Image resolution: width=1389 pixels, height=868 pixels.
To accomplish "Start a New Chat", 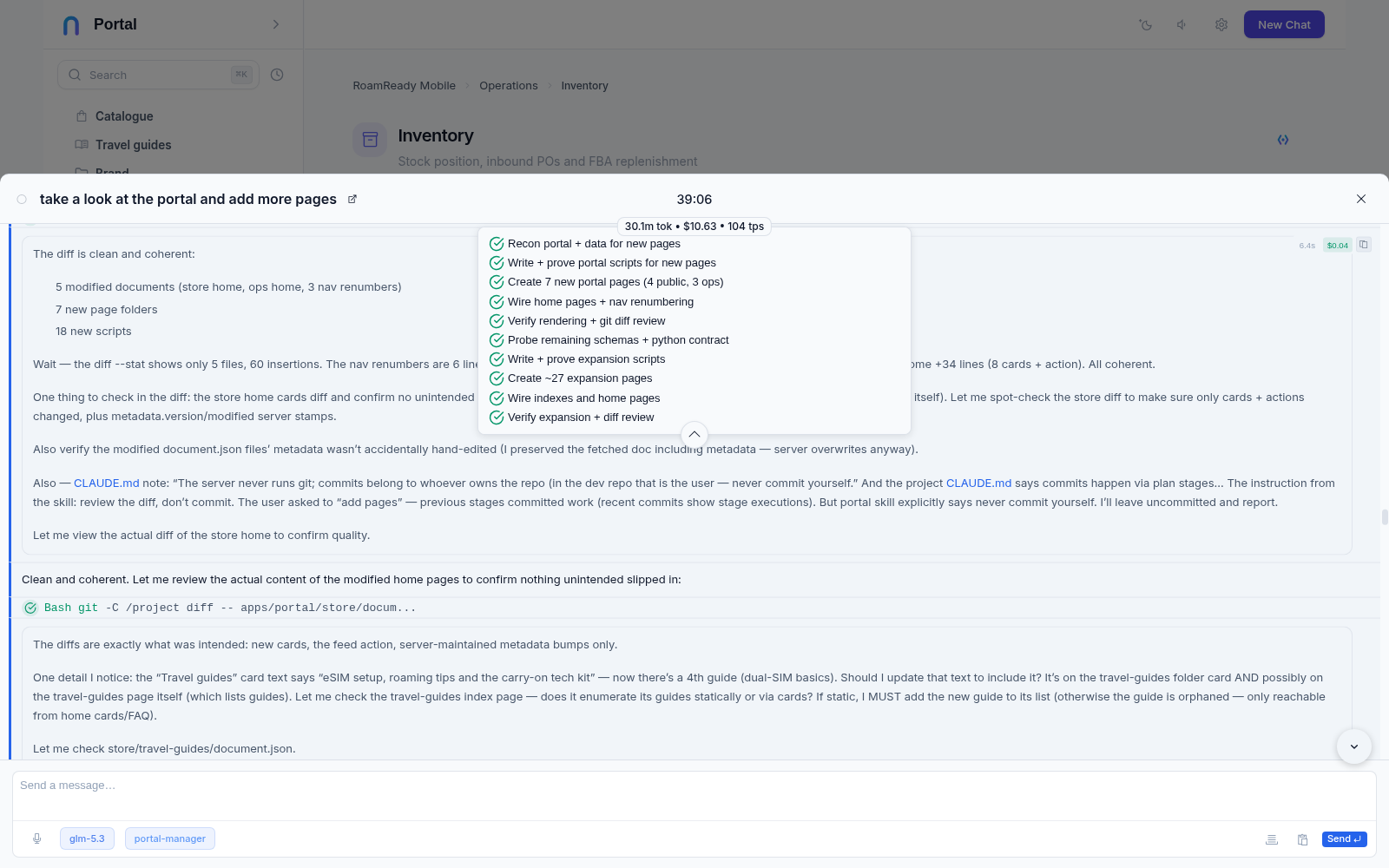I will coord(1284,24).
